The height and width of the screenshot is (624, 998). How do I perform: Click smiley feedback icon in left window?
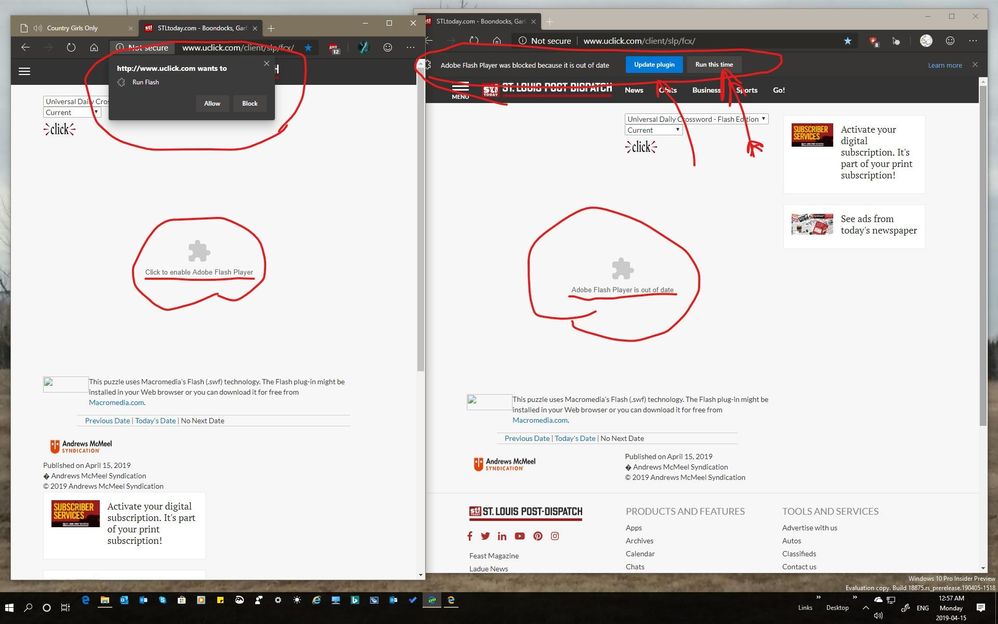[x=388, y=47]
